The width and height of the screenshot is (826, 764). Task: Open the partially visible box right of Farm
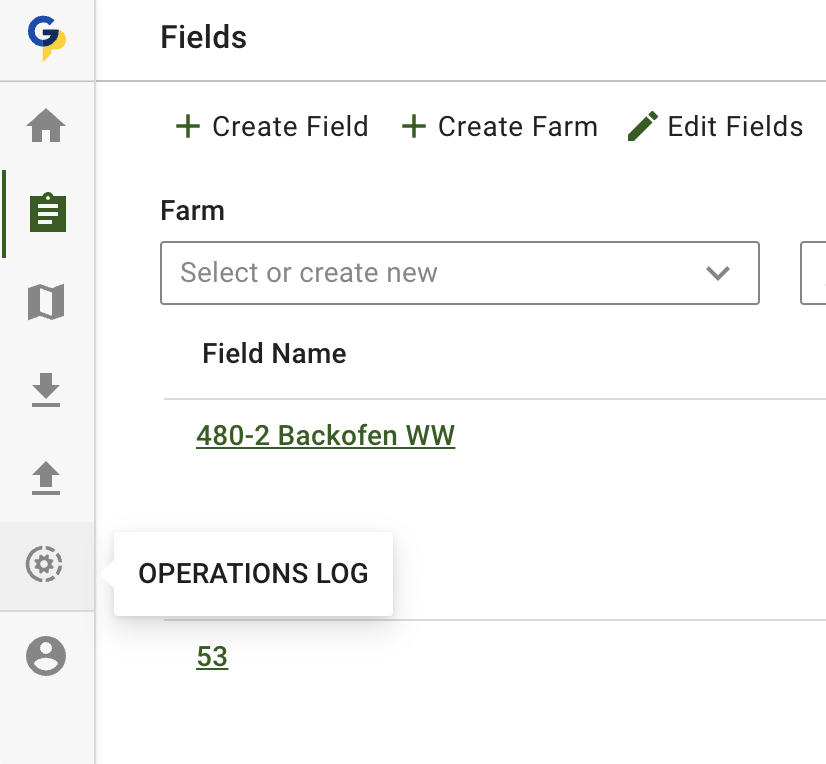[814, 273]
